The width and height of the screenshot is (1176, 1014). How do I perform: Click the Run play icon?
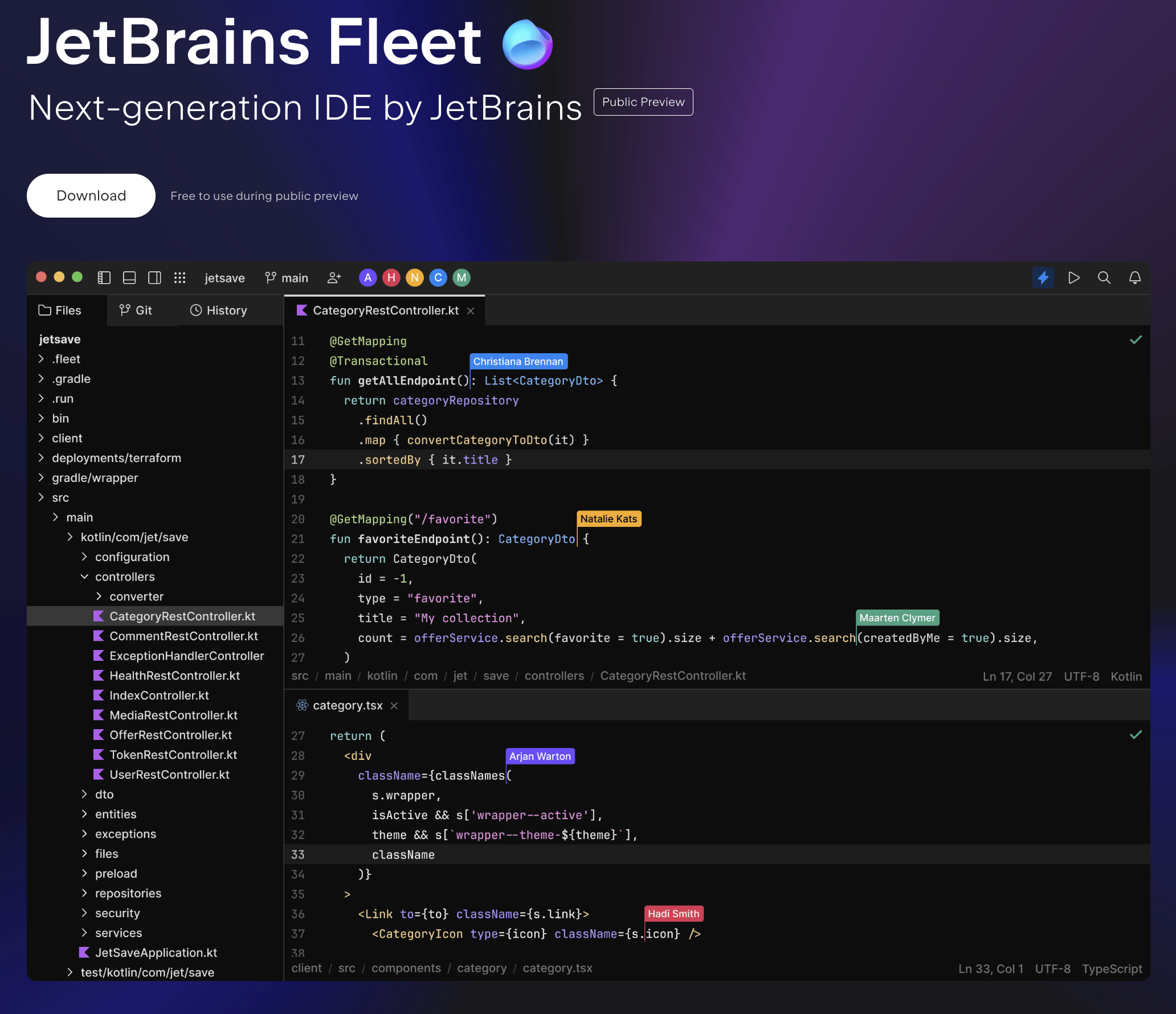click(1073, 277)
